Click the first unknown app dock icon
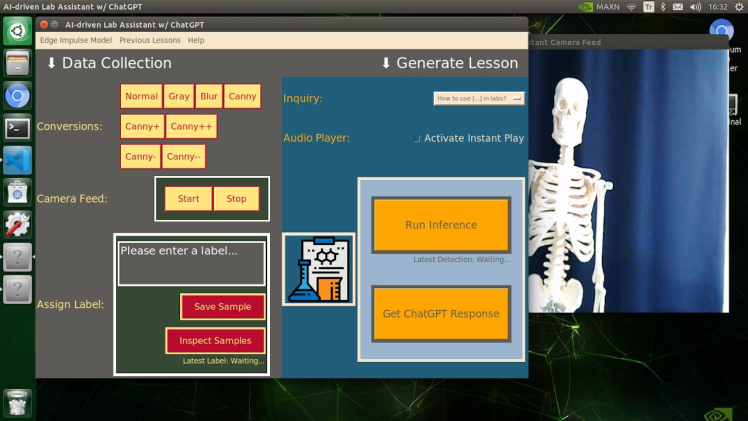The height and width of the screenshot is (421, 748). pyautogui.click(x=17, y=257)
